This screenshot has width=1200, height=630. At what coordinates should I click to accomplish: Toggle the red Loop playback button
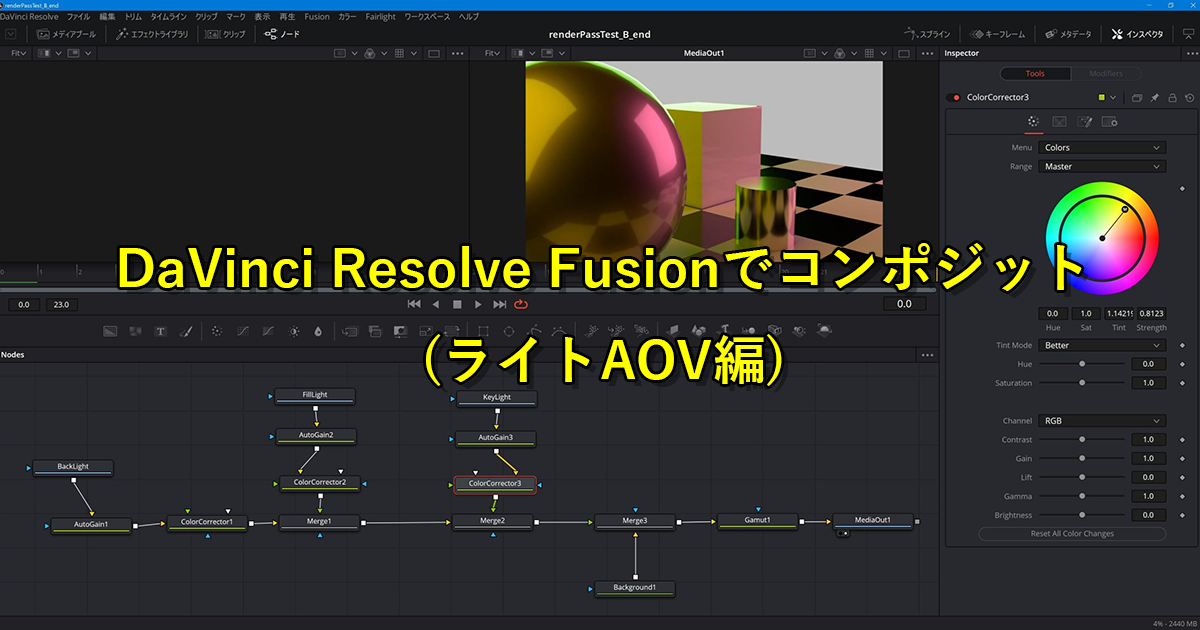tap(521, 304)
